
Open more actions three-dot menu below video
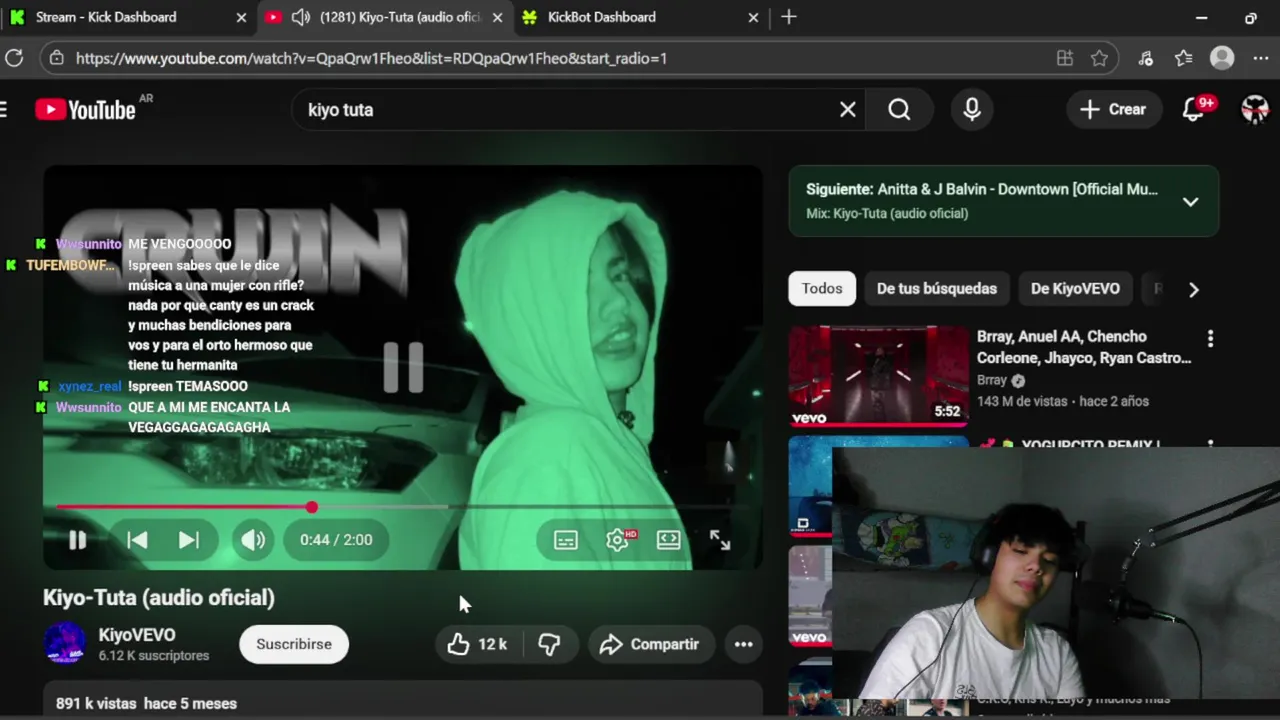[743, 644]
